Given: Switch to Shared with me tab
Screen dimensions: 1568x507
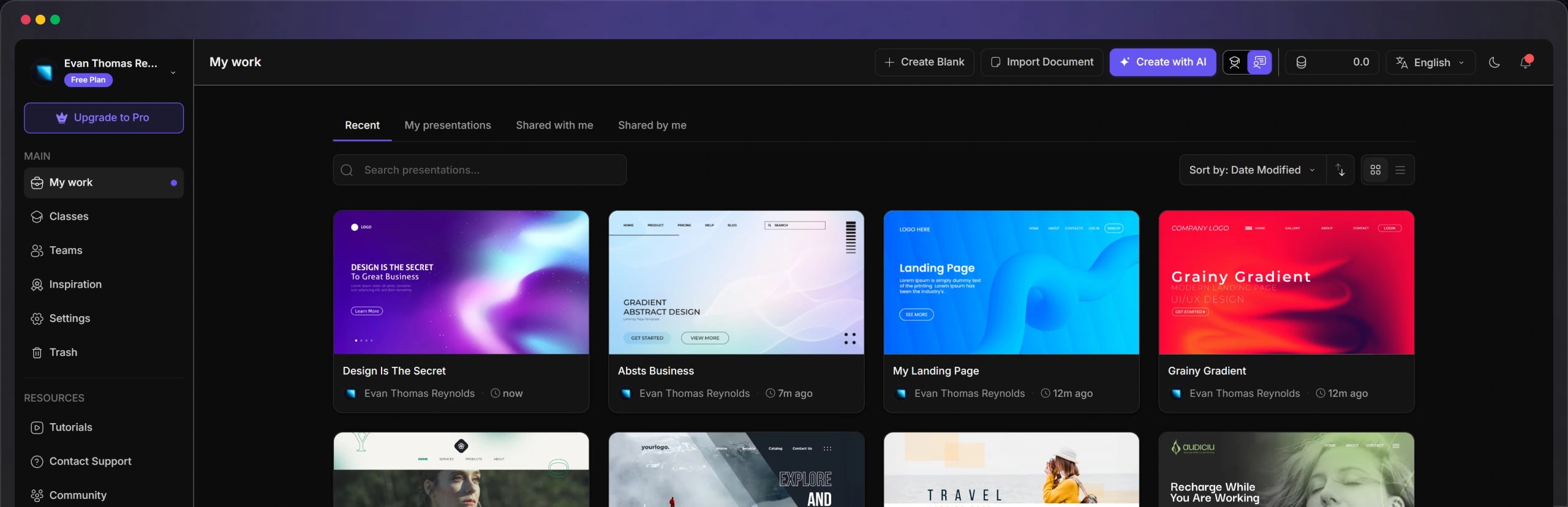Looking at the screenshot, I should (x=554, y=125).
